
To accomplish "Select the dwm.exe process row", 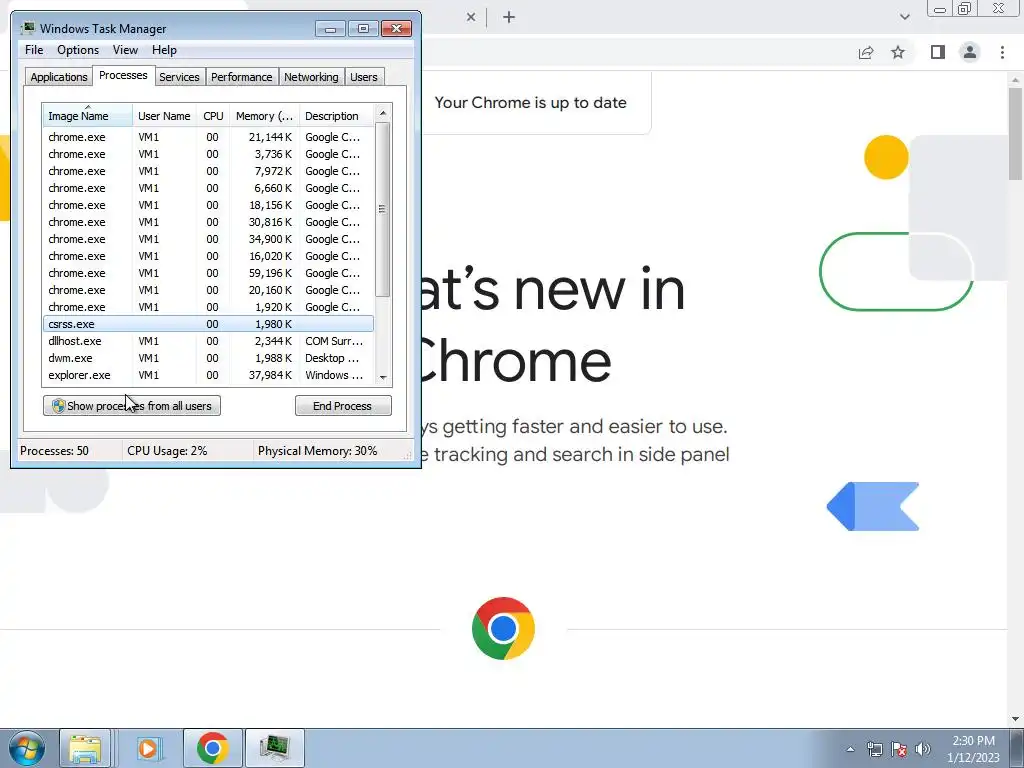I will click(x=208, y=358).
